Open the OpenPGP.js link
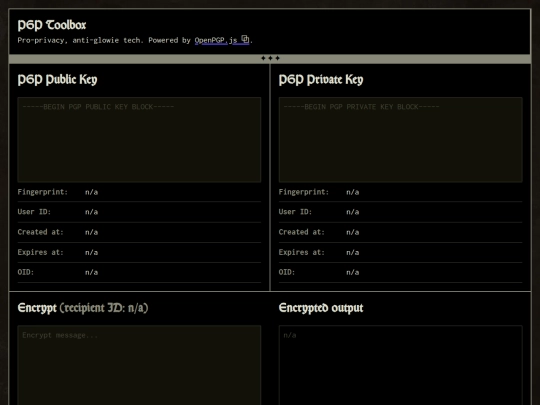Screen dimensions: 540x405 pyautogui.click(x=222, y=40)
